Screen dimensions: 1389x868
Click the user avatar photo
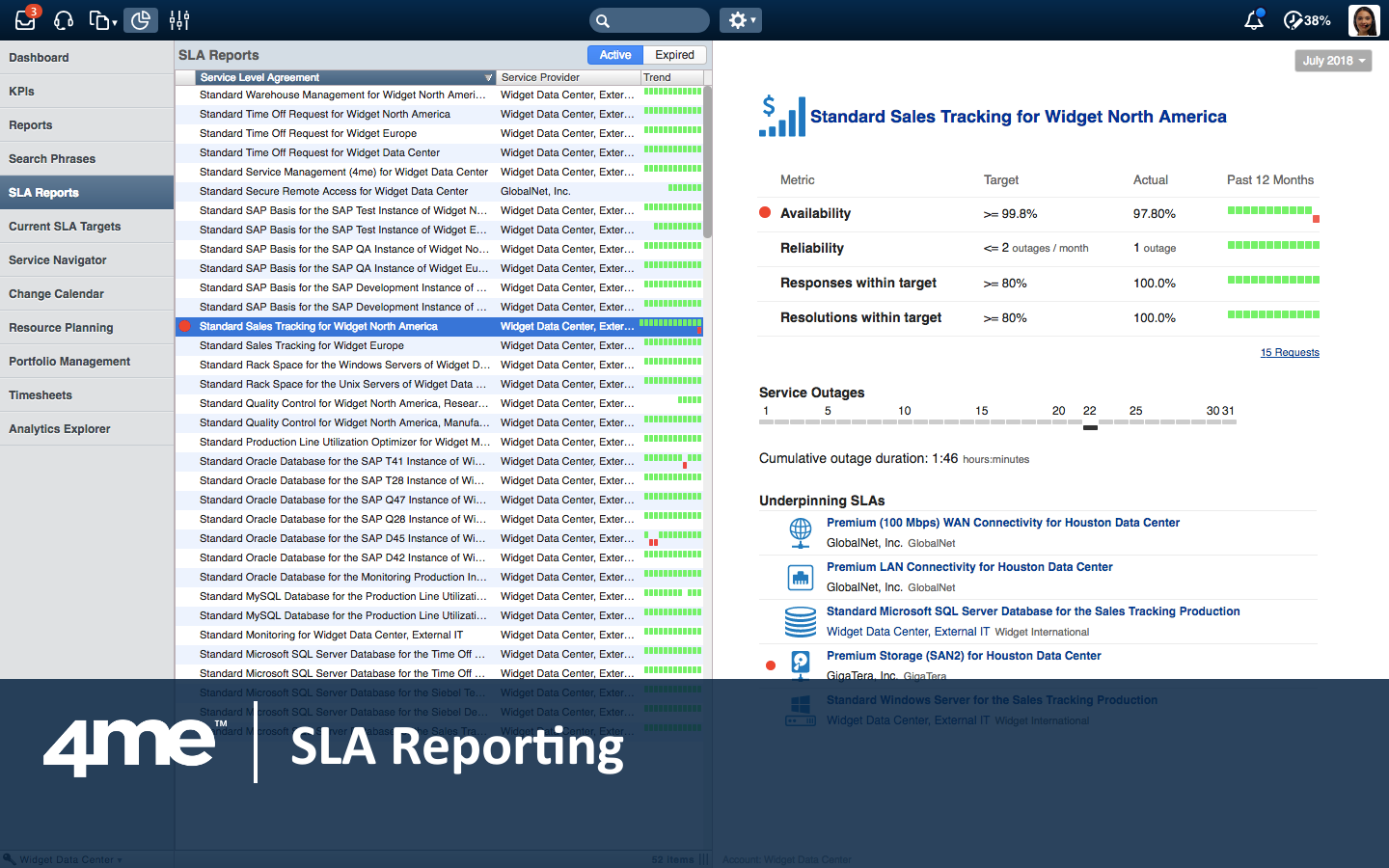click(1364, 20)
